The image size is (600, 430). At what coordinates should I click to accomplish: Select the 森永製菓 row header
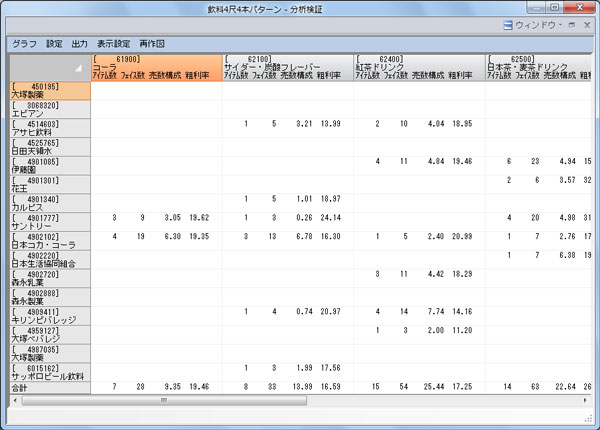pos(50,297)
